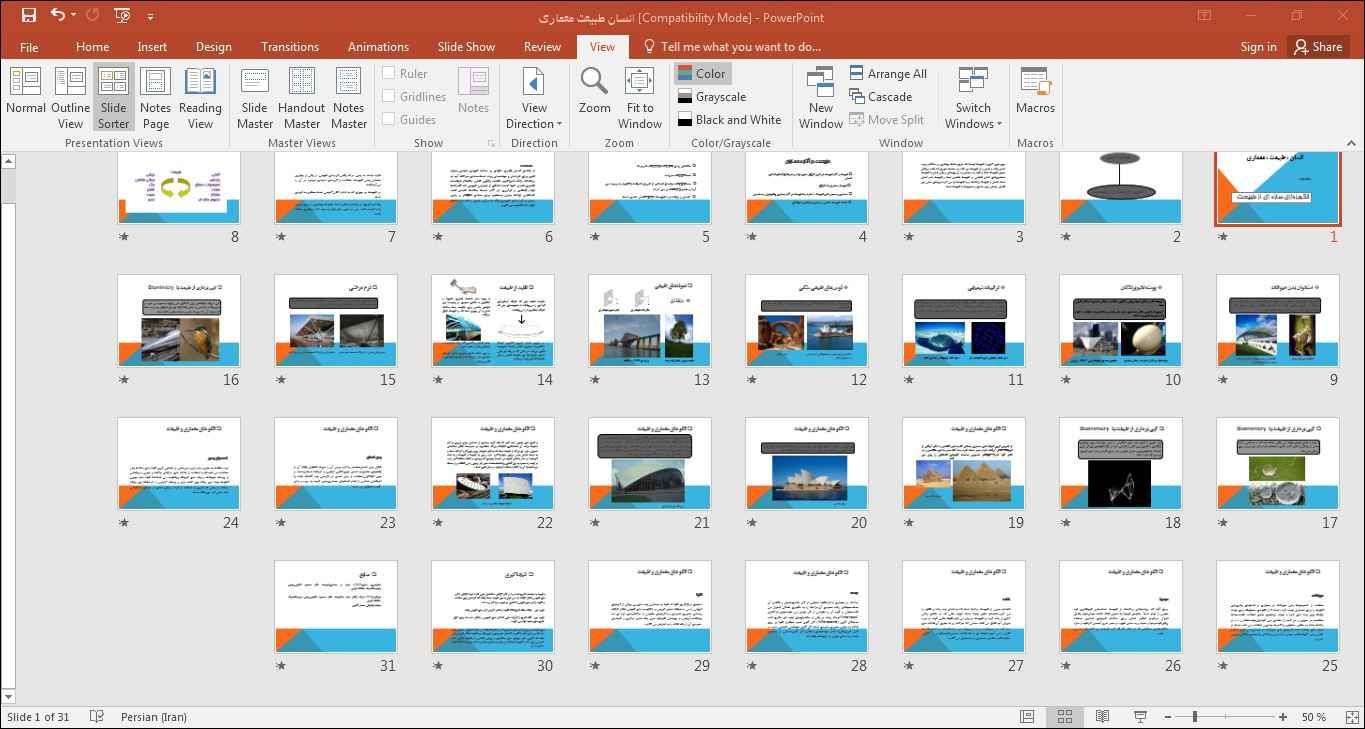Open Notes Page view
The height and width of the screenshot is (729, 1365).
coord(155,96)
